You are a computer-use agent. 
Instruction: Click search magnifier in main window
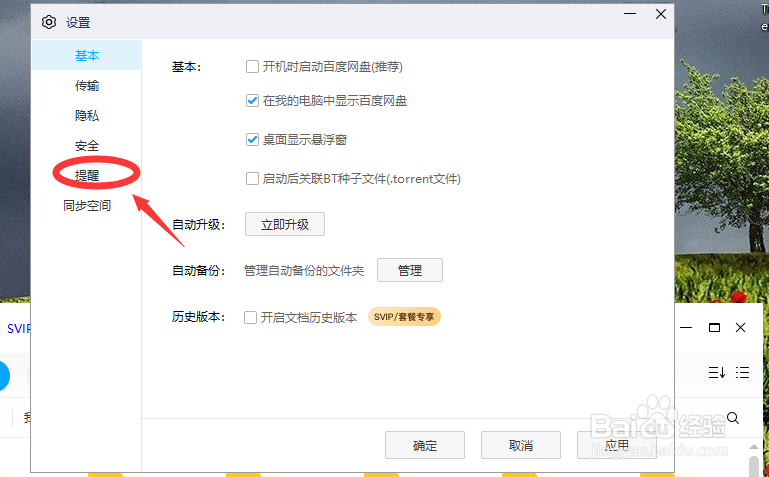(733, 418)
